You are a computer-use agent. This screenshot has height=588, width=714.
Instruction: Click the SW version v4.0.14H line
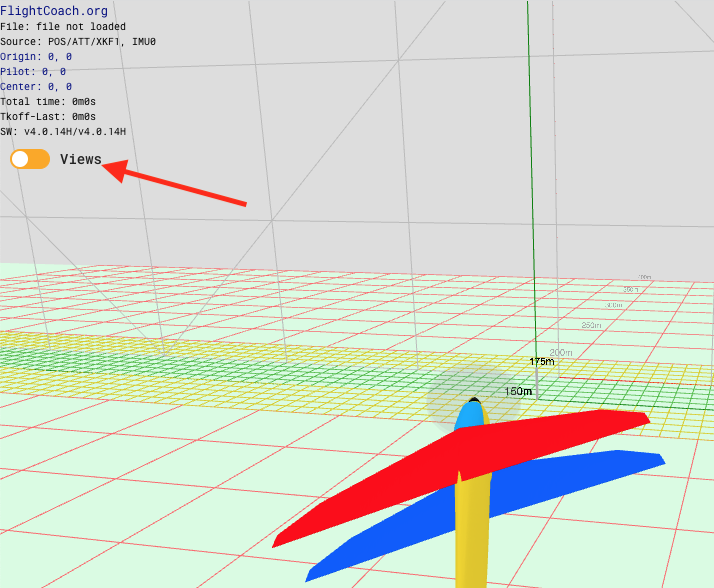pos(63,132)
